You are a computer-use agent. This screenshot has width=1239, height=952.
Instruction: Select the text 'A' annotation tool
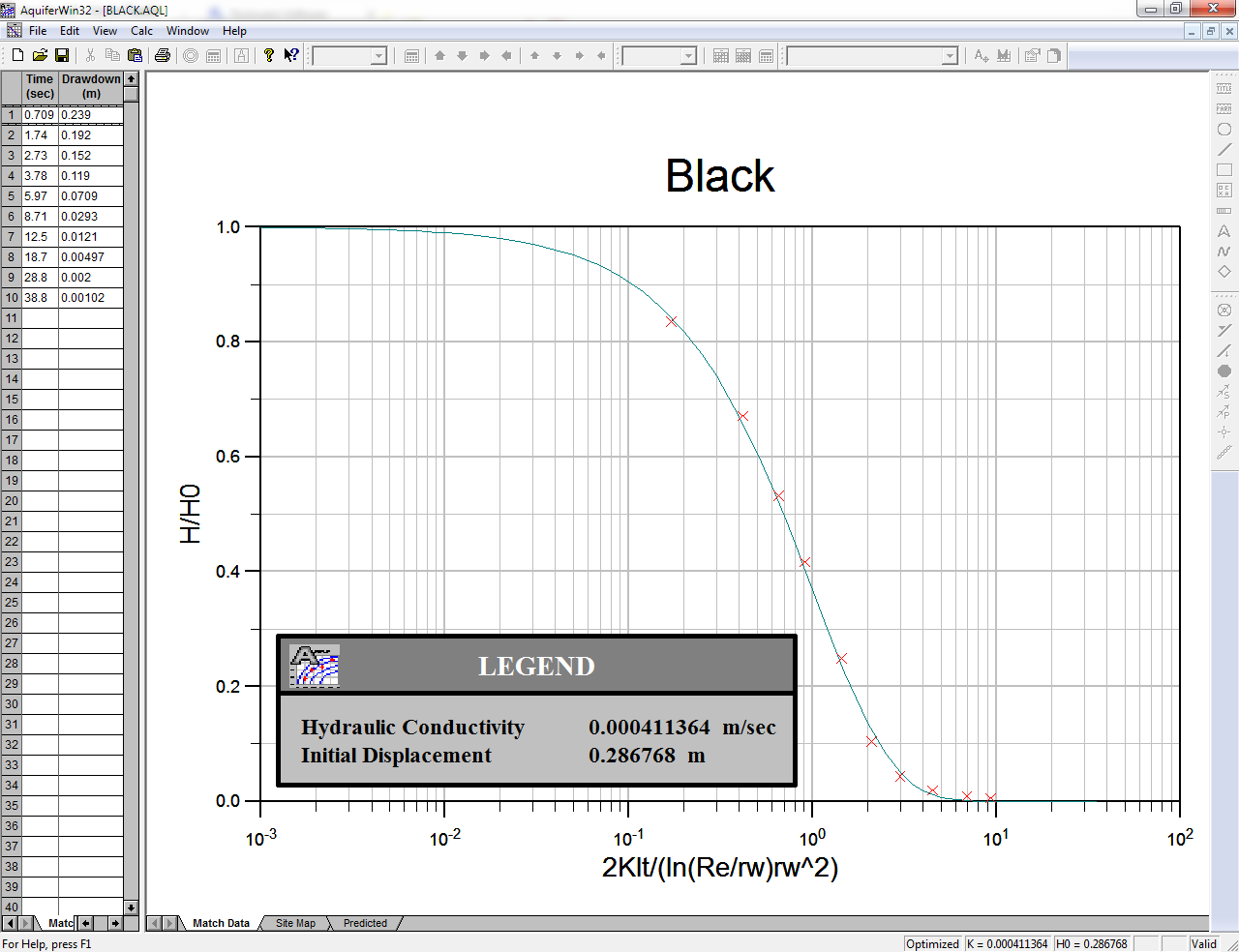pos(1224,231)
